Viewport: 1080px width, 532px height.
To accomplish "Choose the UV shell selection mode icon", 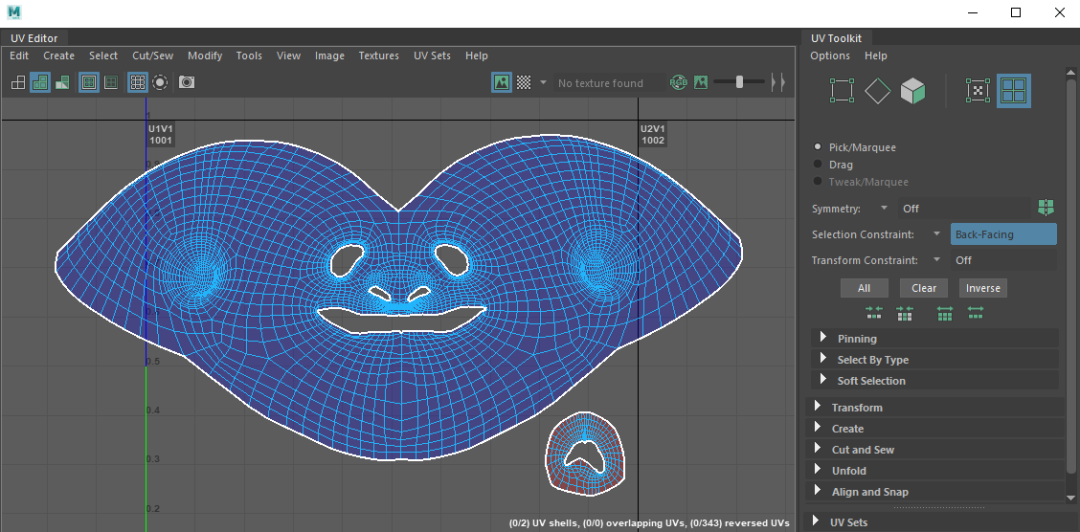I will click(x=1014, y=92).
